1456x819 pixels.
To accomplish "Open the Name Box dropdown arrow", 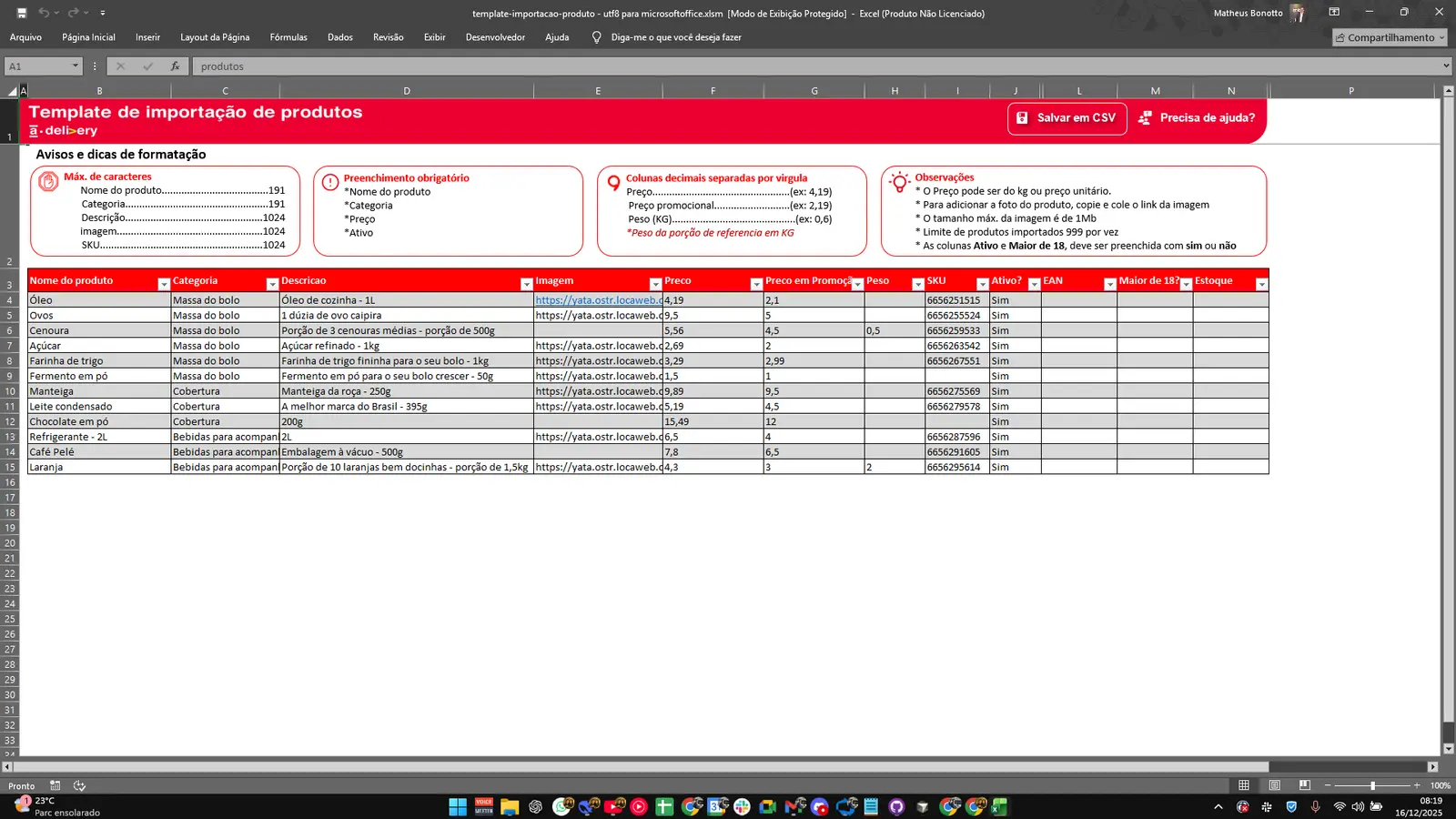I will pos(75,66).
